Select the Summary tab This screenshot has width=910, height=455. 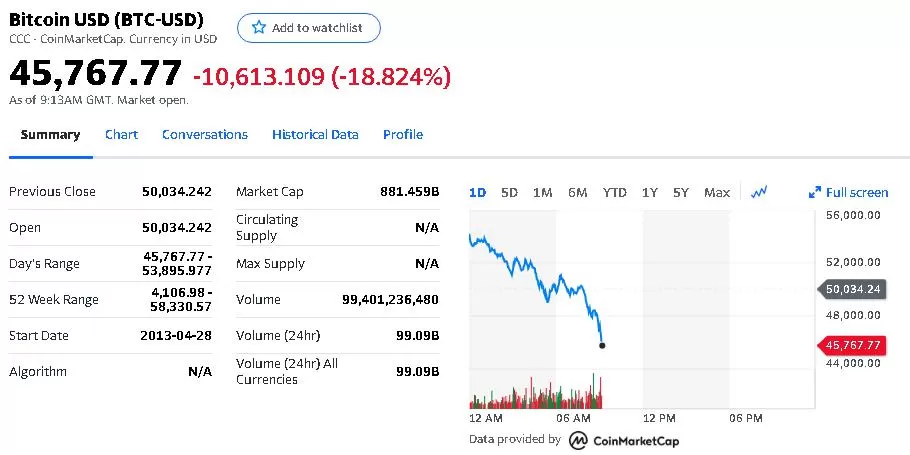50,135
